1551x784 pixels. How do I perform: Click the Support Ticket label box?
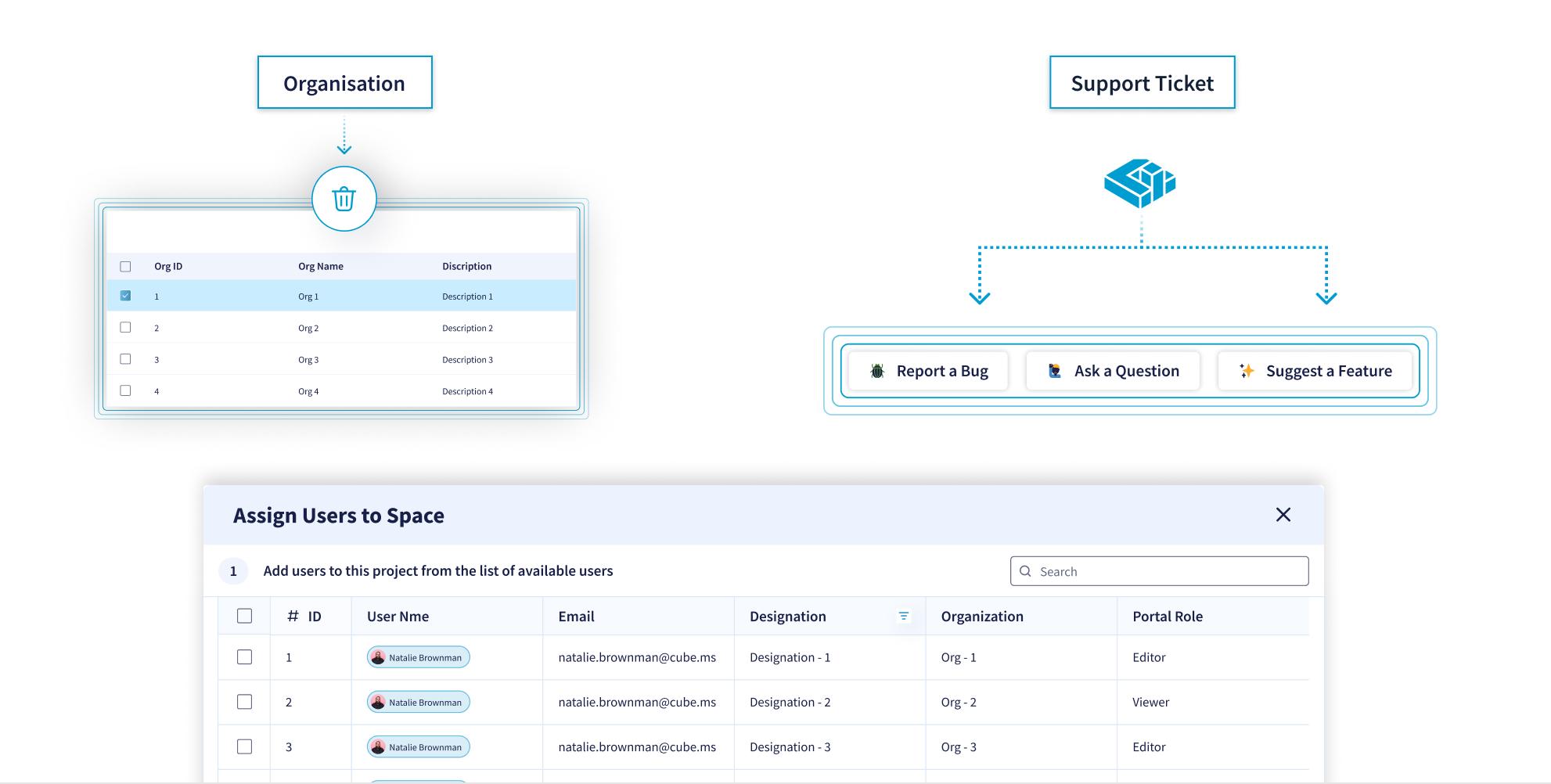[x=1142, y=82]
